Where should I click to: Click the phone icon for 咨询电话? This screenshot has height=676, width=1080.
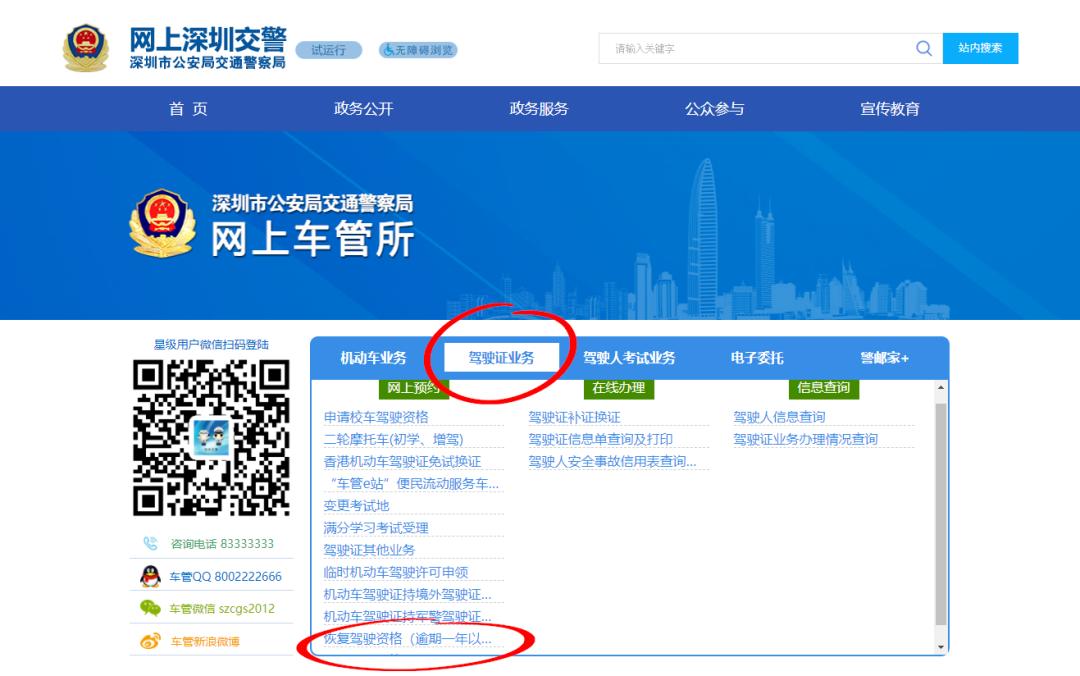click(150, 544)
